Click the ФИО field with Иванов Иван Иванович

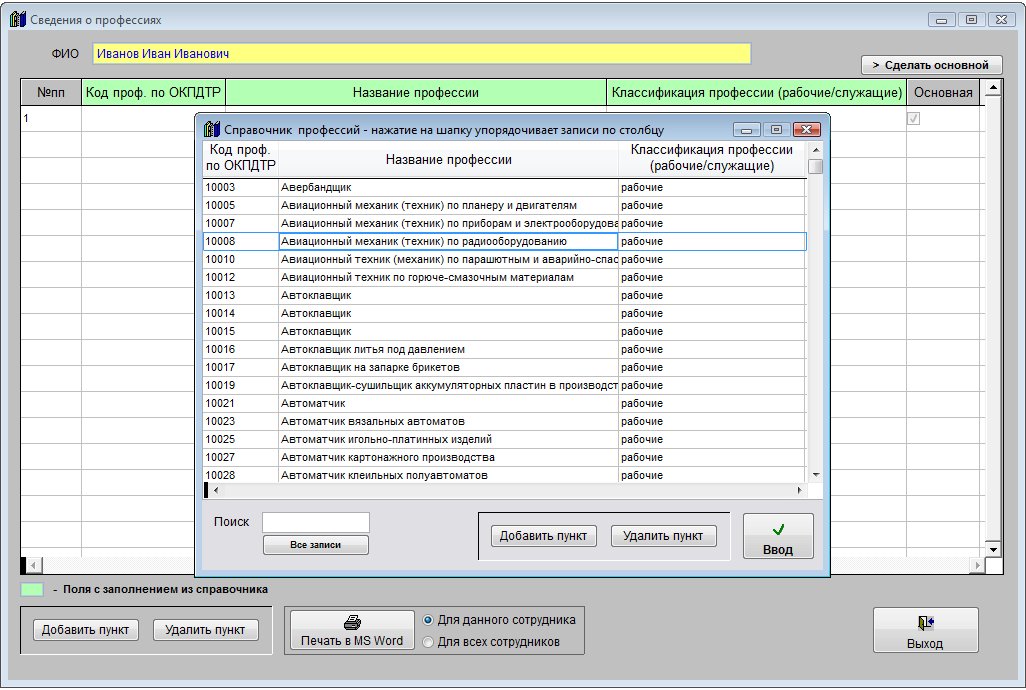point(421,53)
